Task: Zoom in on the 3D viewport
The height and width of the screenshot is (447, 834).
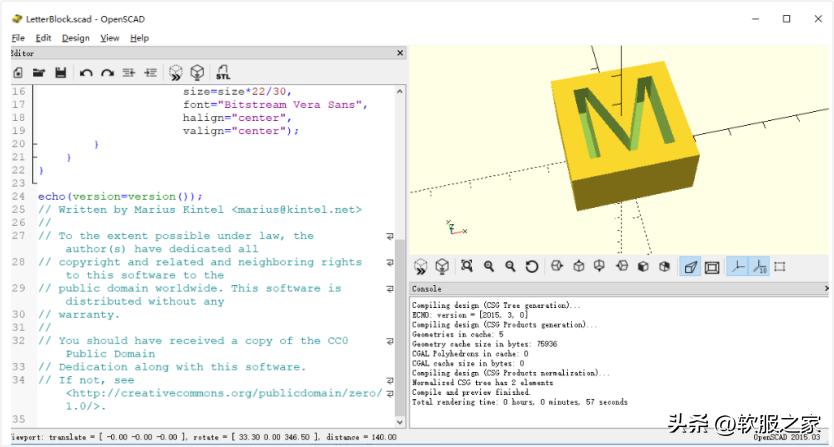Action: pyautogui.click(x=489, y=267)
